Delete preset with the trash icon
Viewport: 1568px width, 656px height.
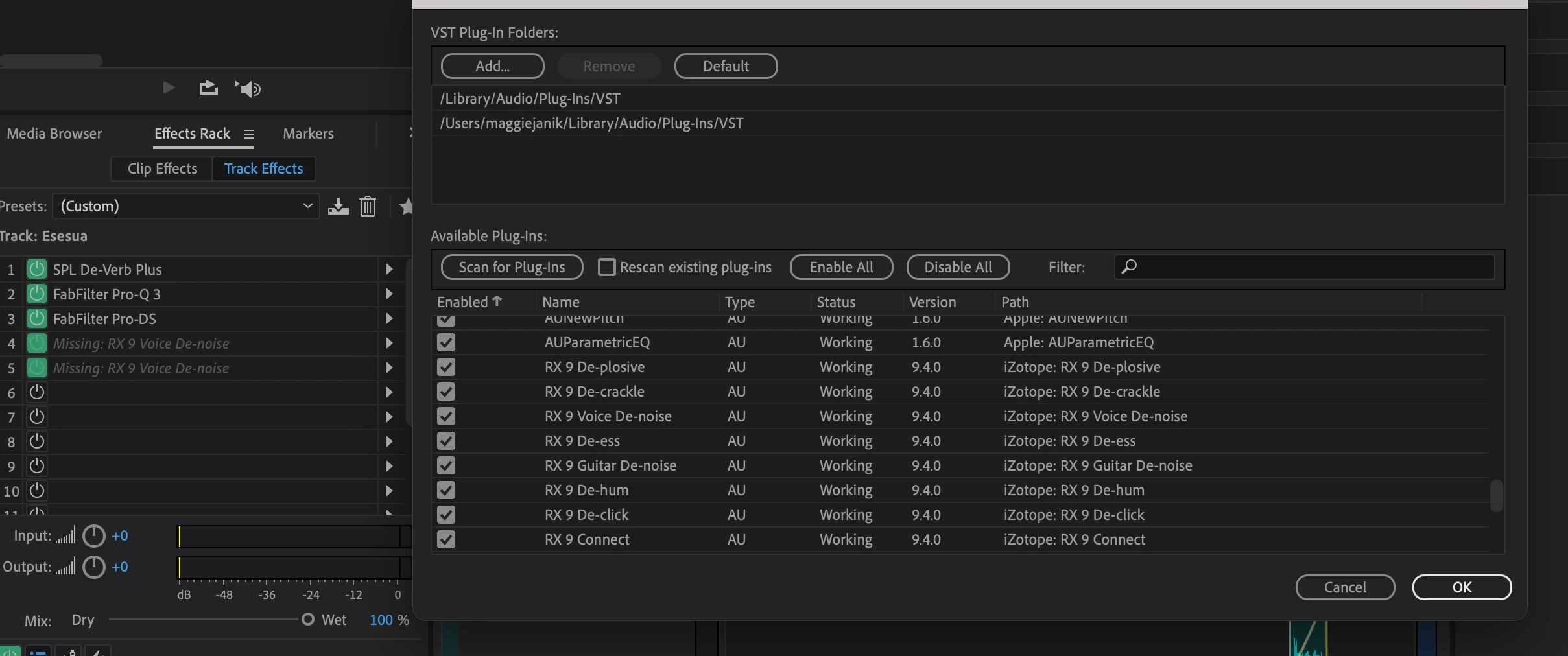368,206
